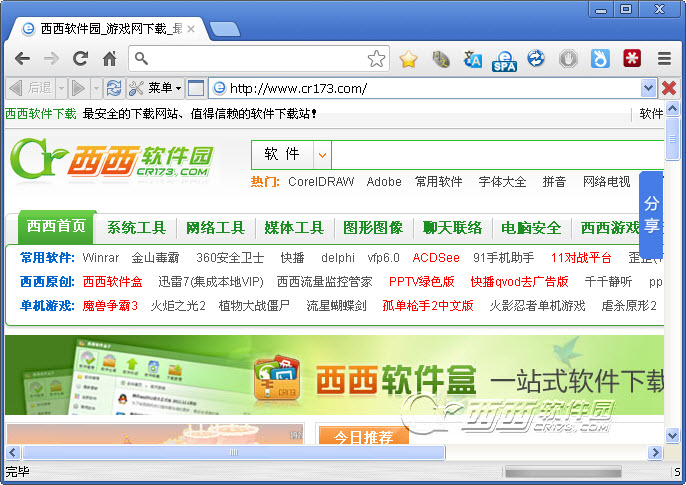Open the translate extension icon
Image resolution: width=686 pixels, height=485 pixels.
point(472,59)
